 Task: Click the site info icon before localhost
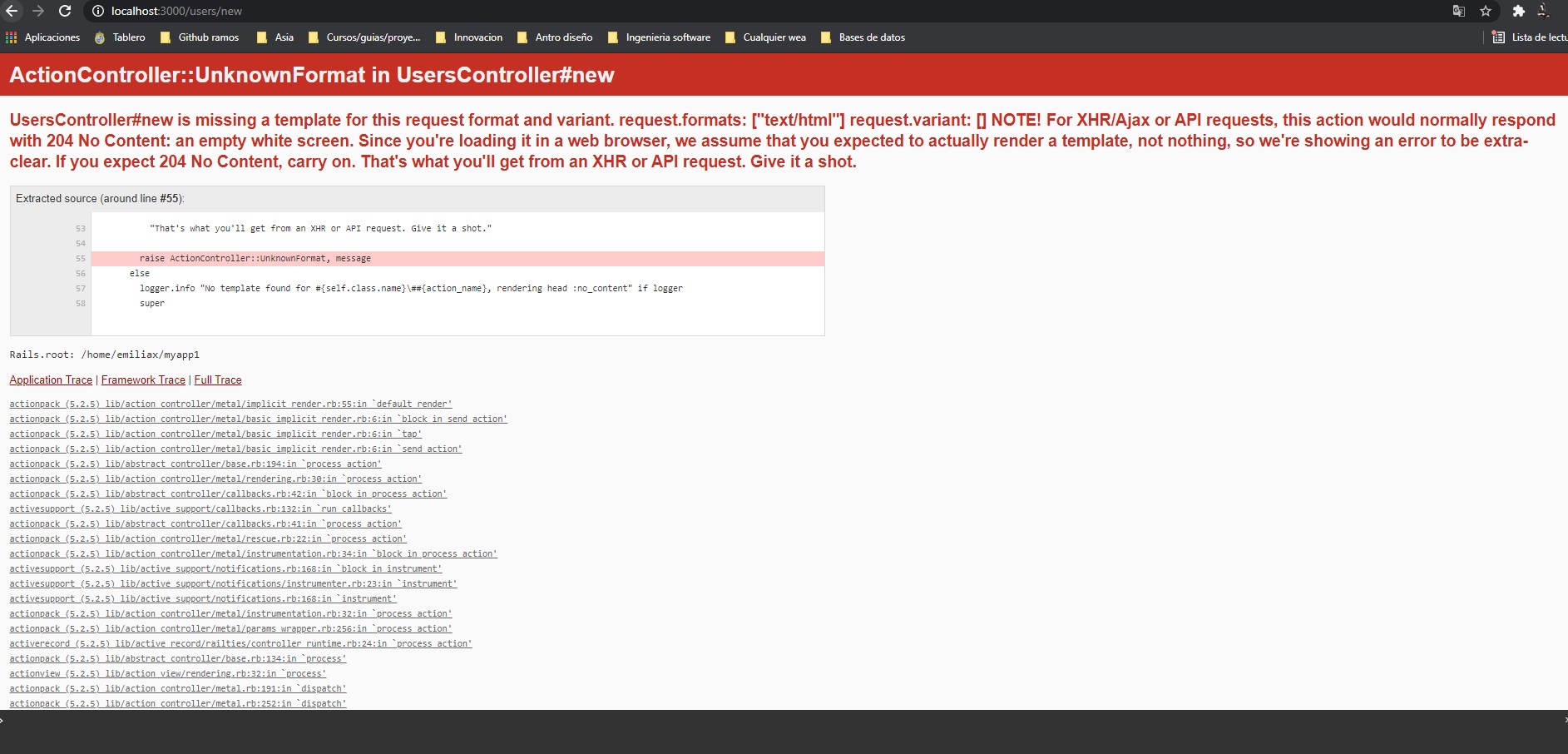pyautogui.click(x=99, y=11)
